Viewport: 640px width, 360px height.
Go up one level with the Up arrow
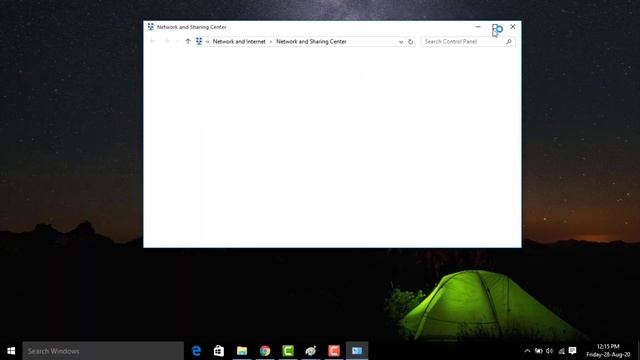click(188, 41)
